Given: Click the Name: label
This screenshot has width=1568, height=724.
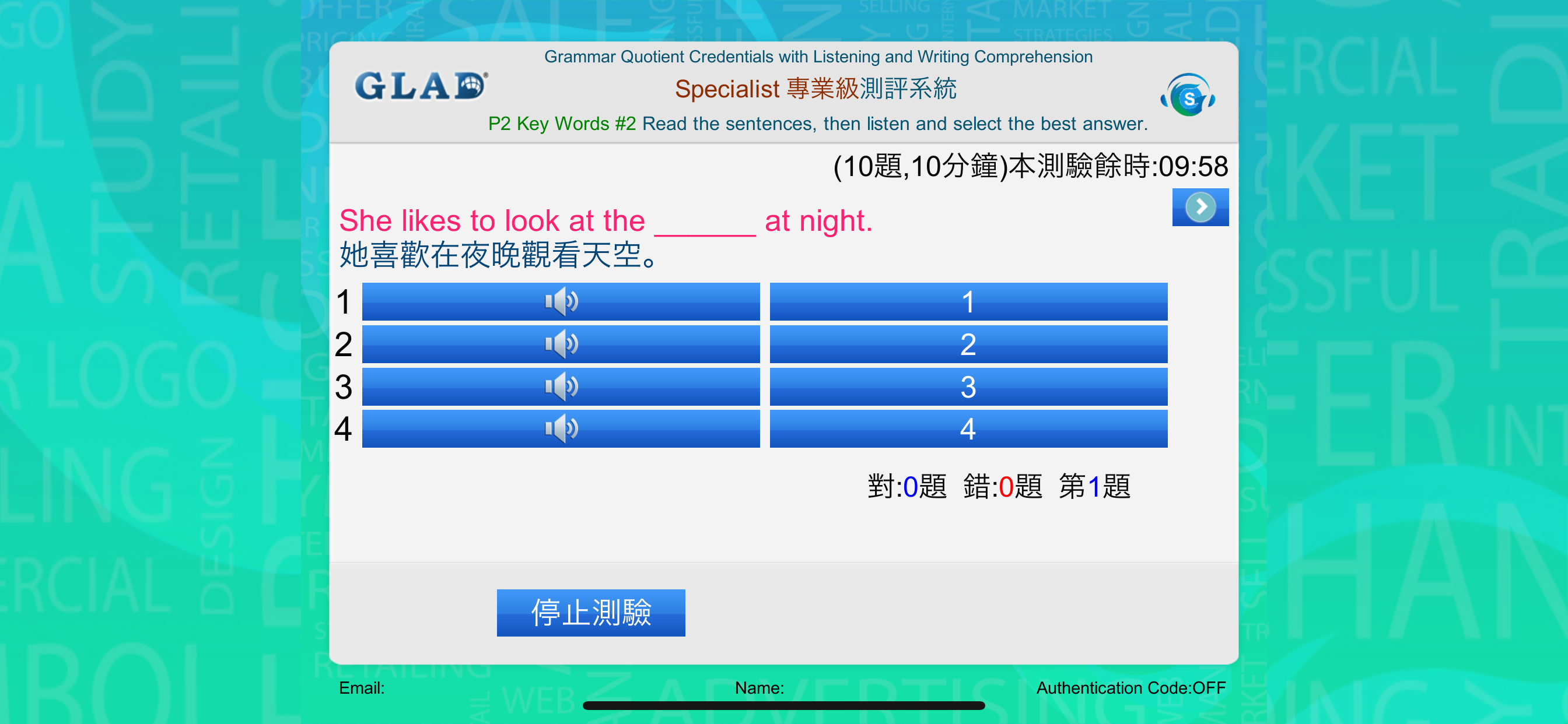Looking at the screenshot, I should tap(759, 687).
